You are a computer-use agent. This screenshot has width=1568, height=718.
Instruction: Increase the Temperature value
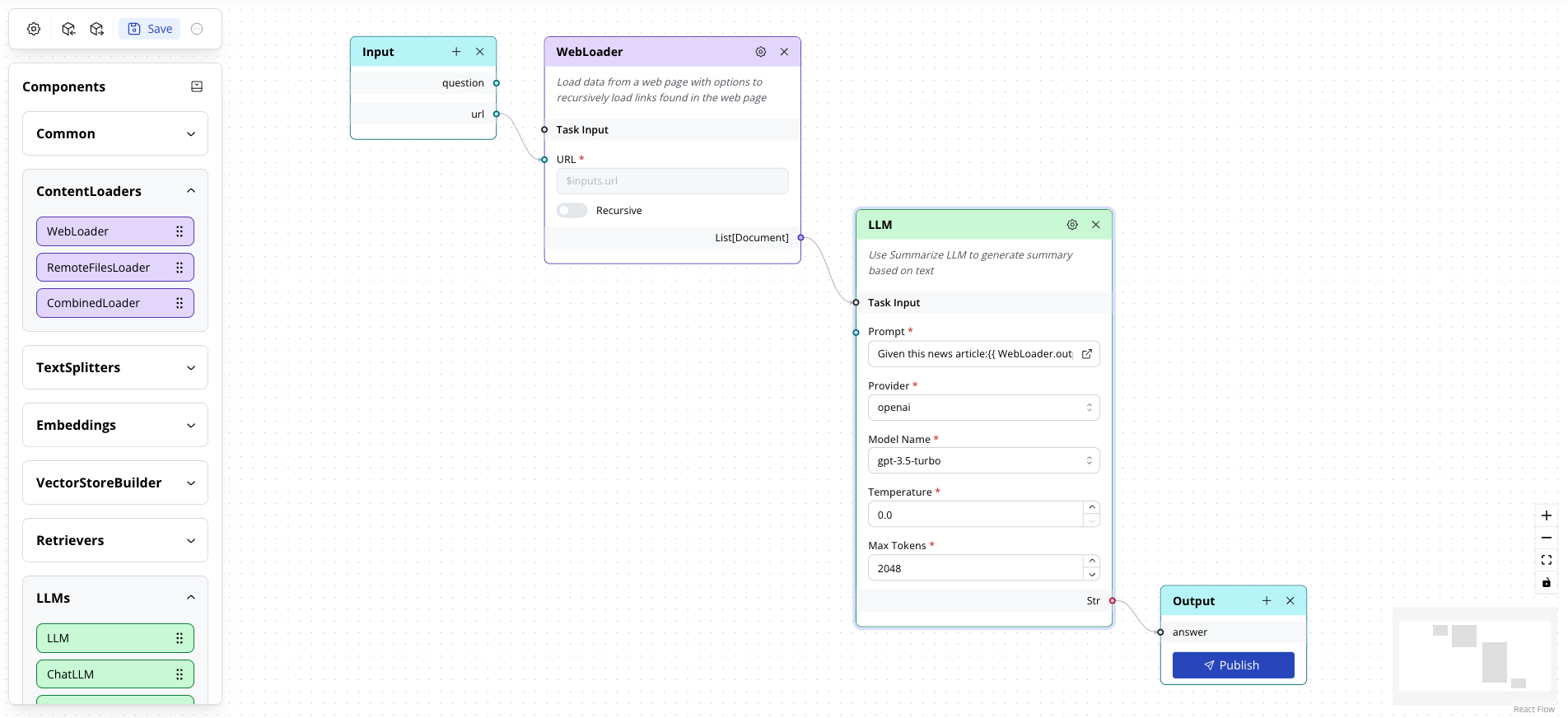coord(1092,508)
